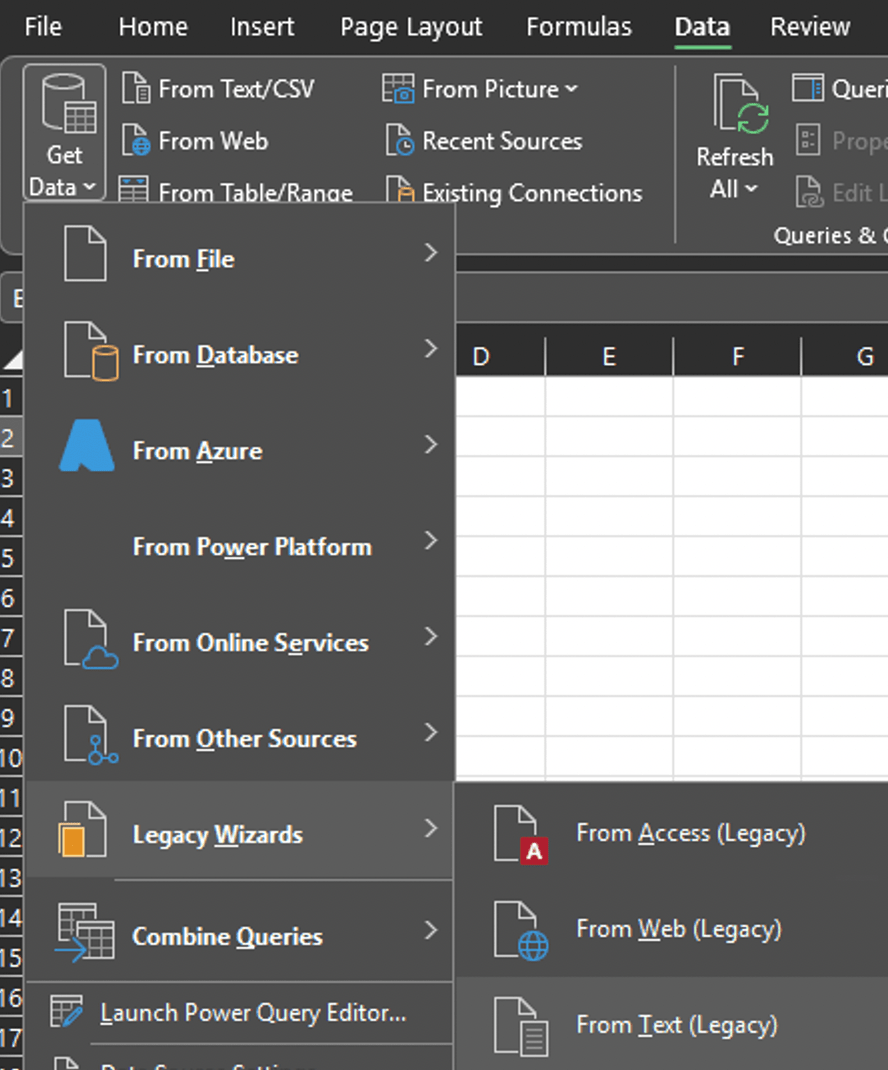The width and height of the screenshot is (888, 1070).
Task: Click the Queries & Connections pane icon
Action: point(808,89)
